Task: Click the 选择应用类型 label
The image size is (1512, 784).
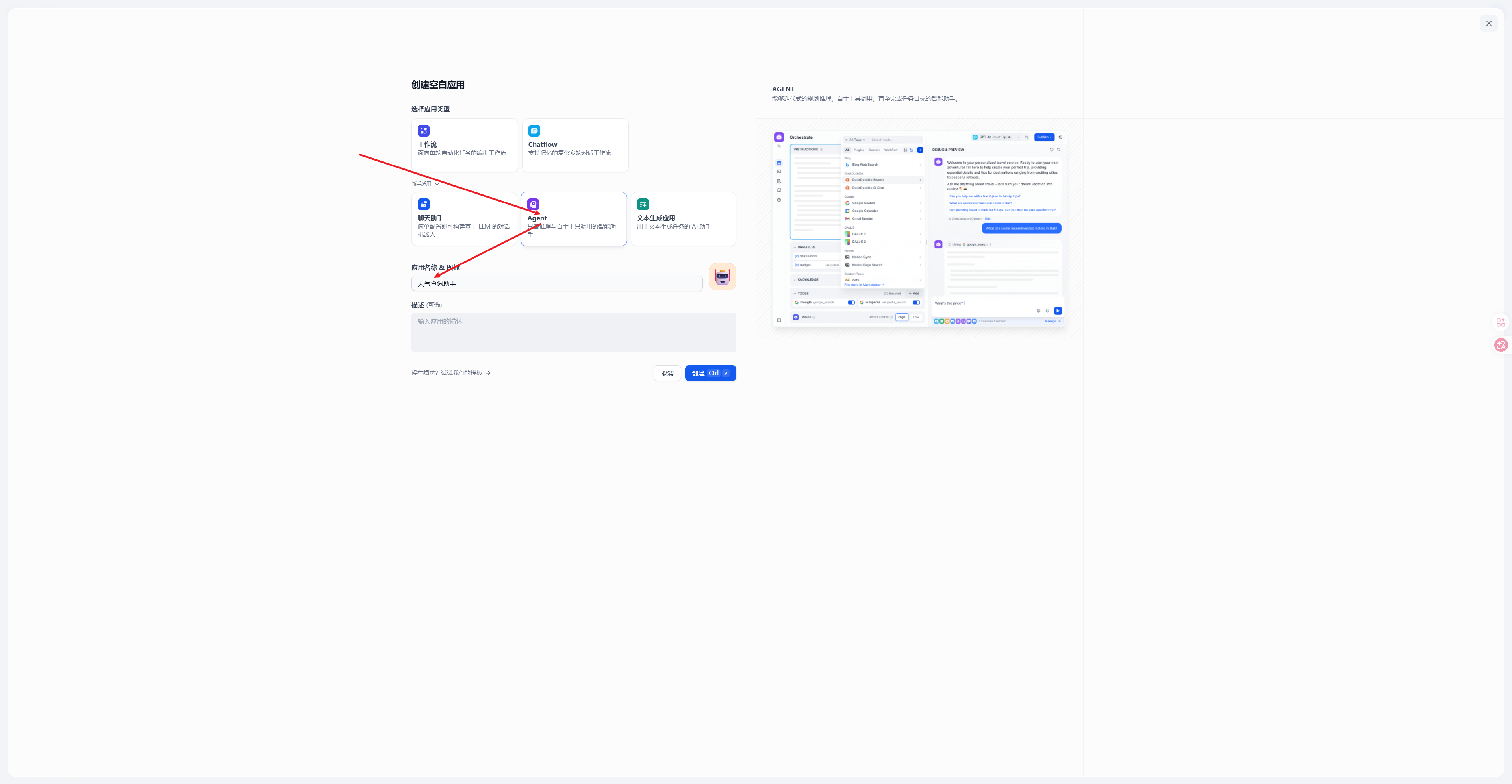Action: point(430,109)
